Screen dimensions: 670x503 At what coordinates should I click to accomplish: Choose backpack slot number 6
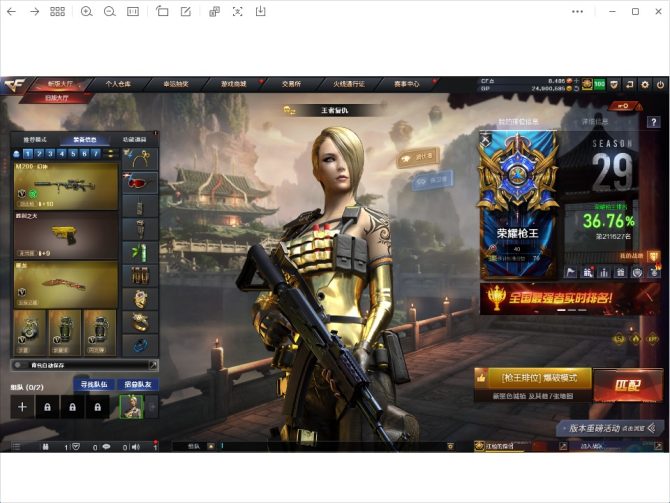tap(84, 153)
